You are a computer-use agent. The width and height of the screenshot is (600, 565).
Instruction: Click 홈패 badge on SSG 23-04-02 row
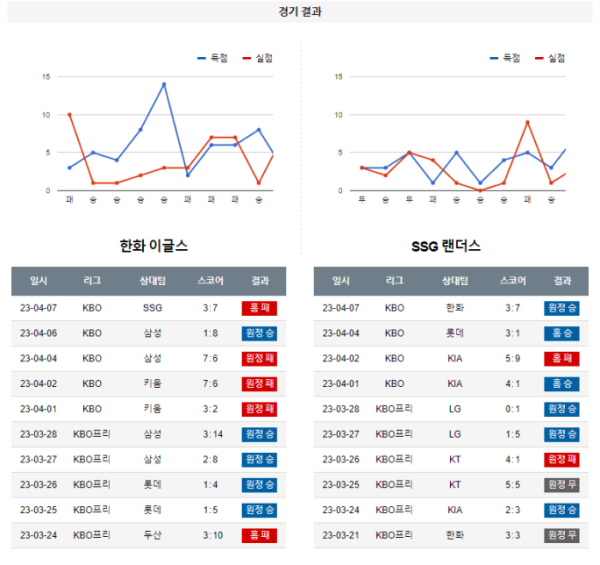(562, 359)
